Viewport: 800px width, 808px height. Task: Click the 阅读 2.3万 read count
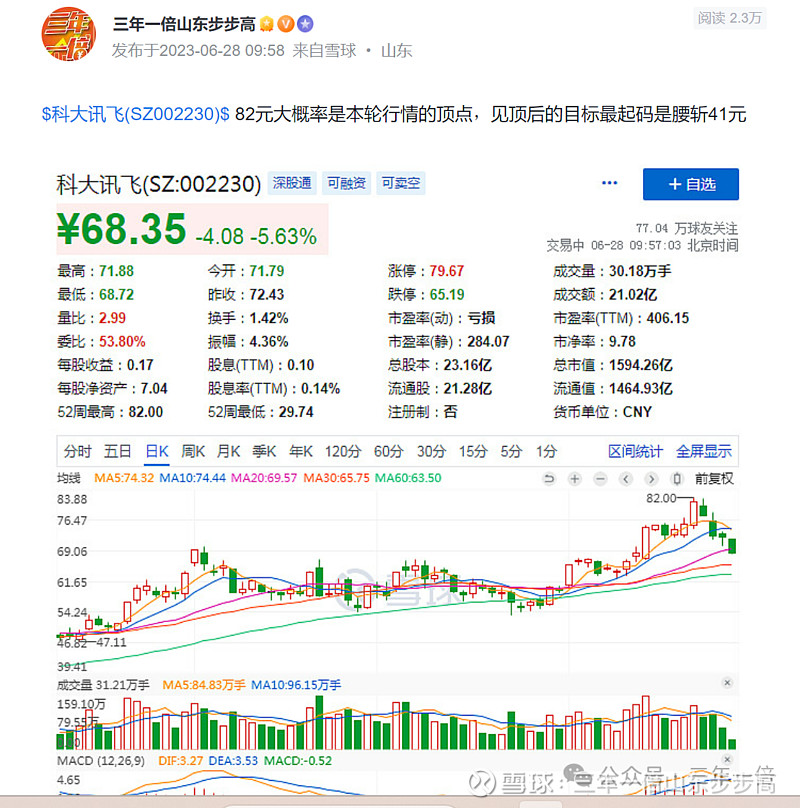729,18
